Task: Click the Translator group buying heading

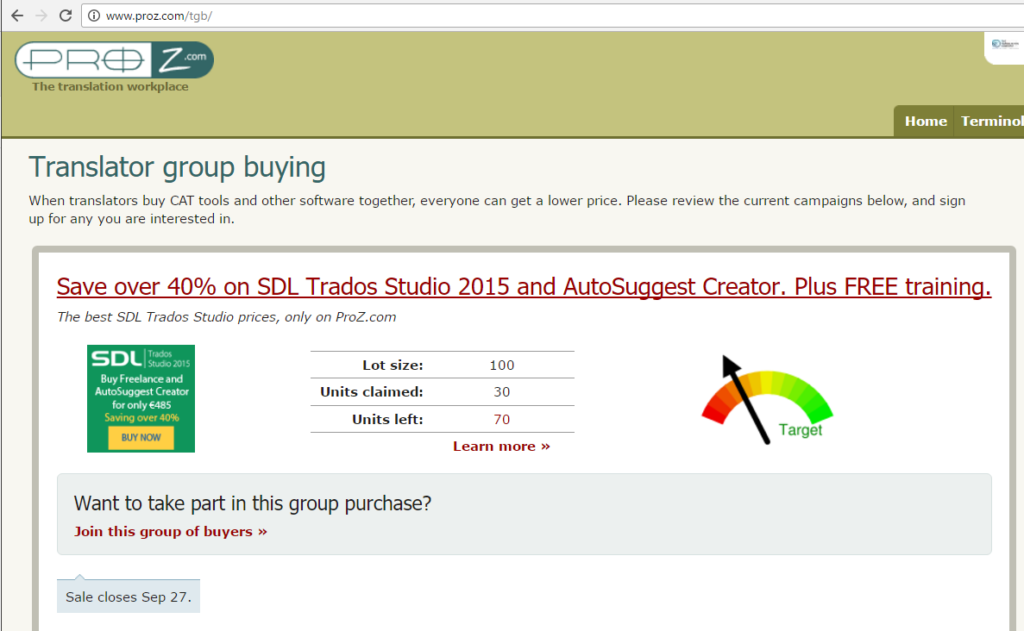Action: (177, 167)
